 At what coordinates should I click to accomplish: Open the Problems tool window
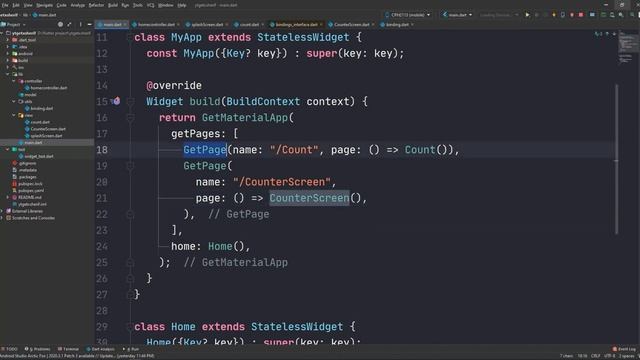pos(37,349)
